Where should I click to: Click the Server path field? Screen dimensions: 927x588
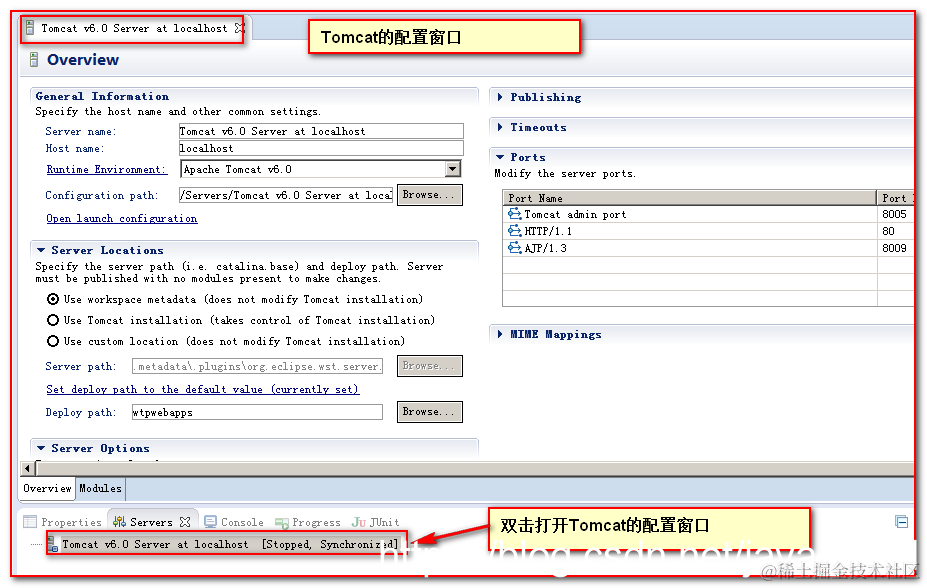(x=257, y=366)
